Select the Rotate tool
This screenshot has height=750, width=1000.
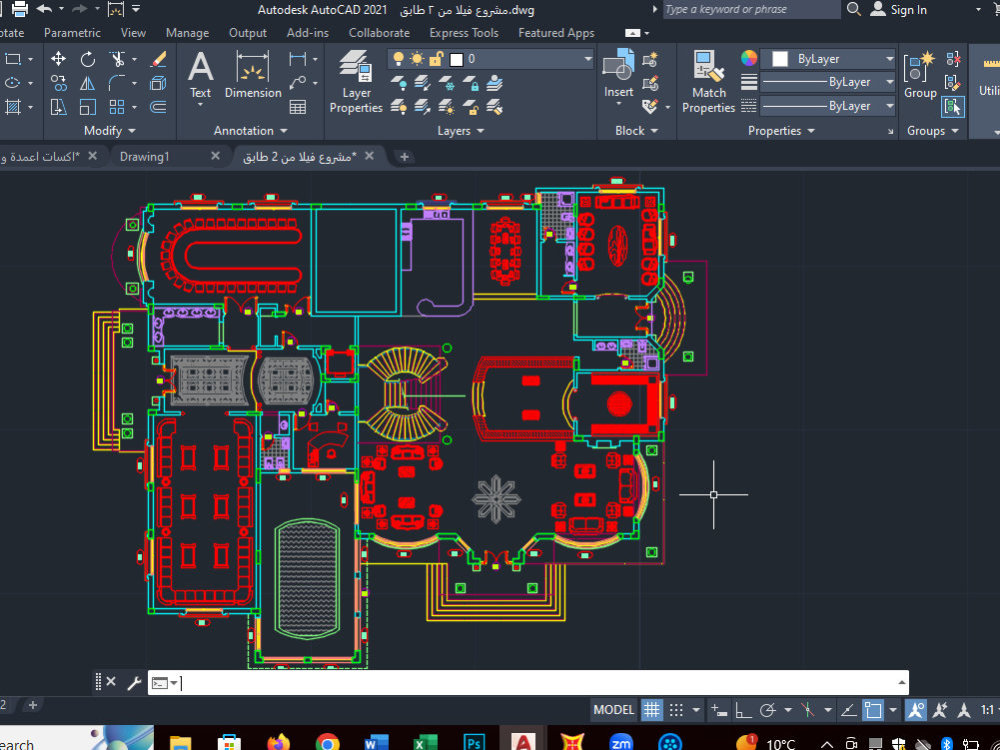pyautogui.click(x=88, y=60)
